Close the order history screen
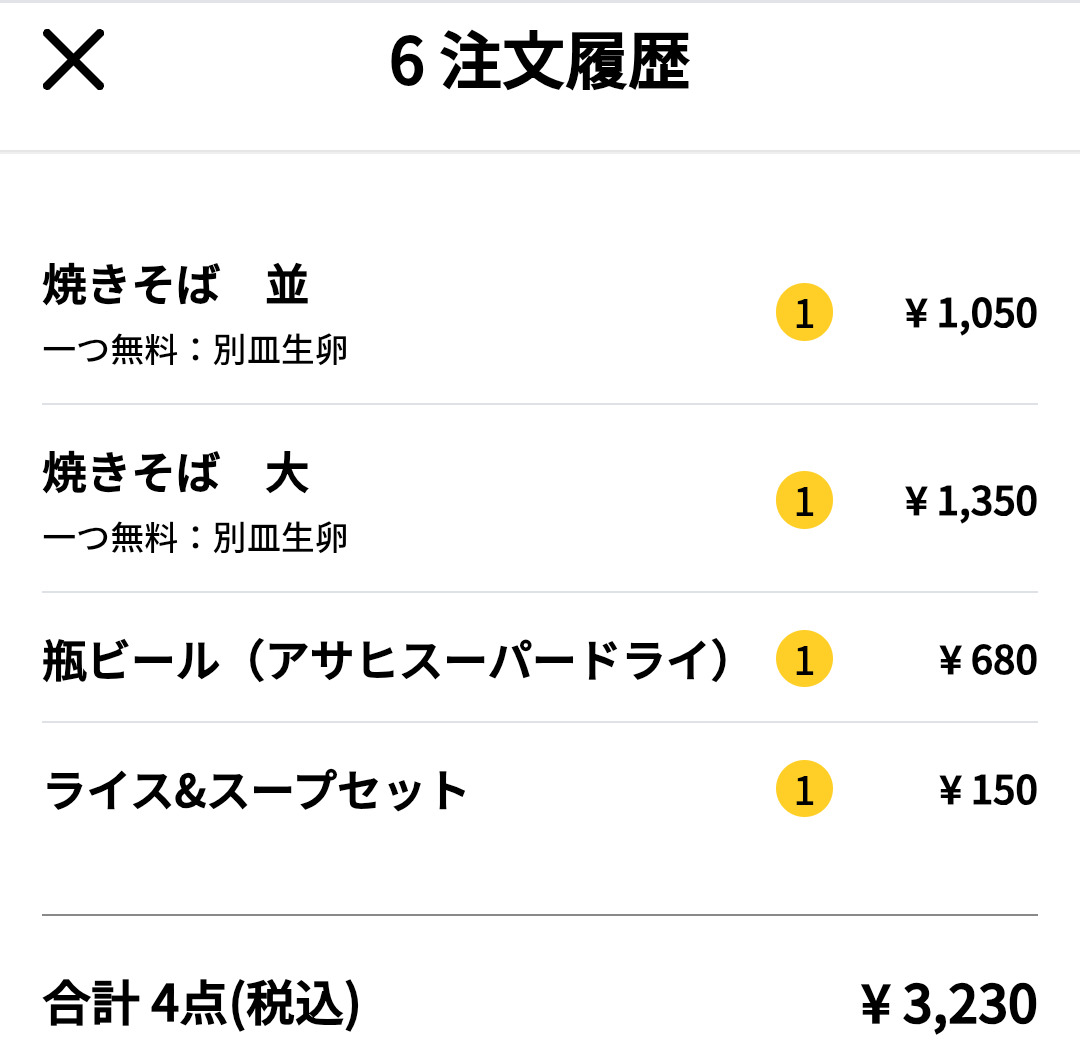The width and height of the screenshot is (1080, 1062). (73, 60)
